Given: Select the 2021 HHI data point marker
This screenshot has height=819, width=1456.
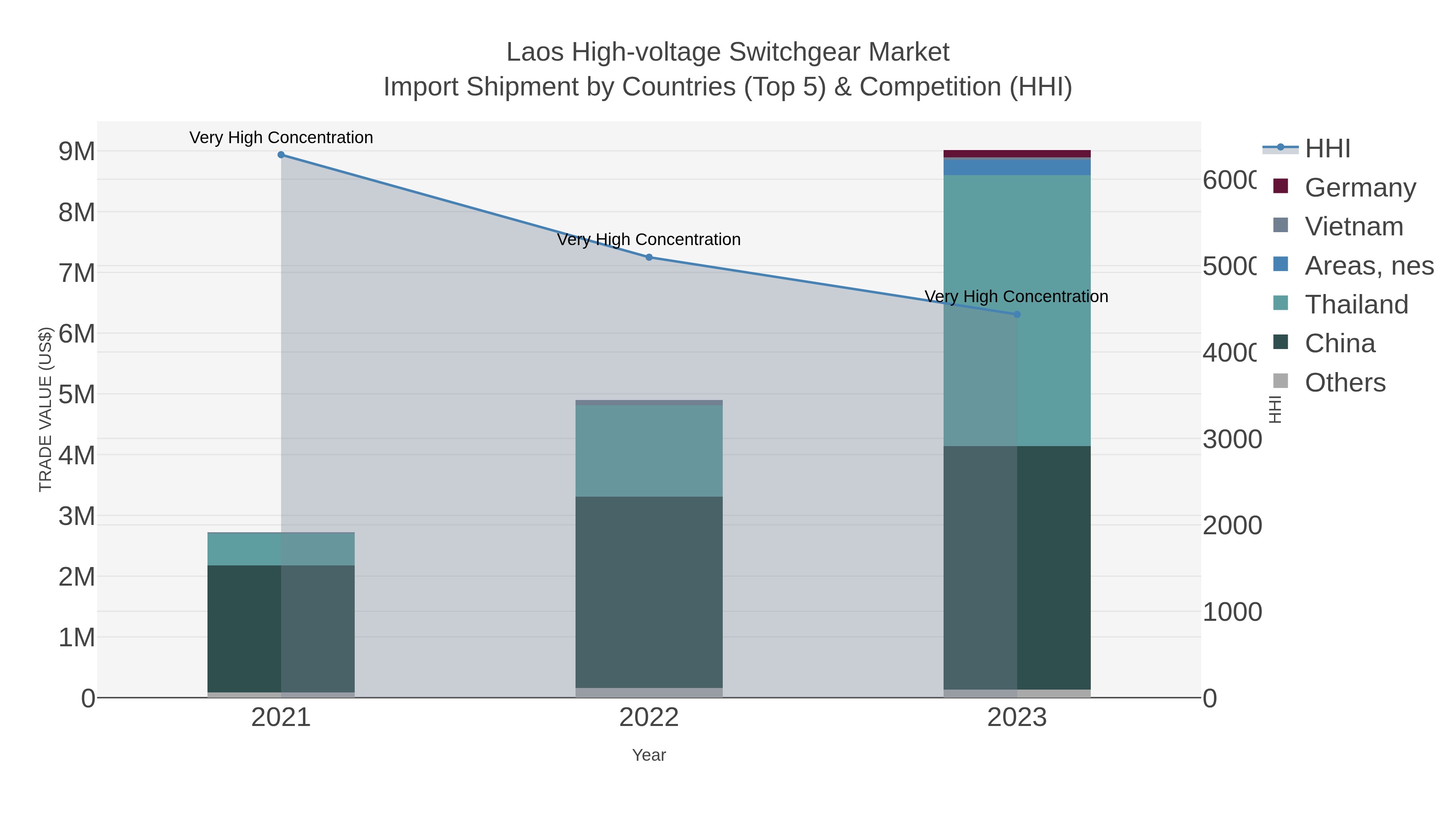Looking at the screenshot, I should pos(281,155).
